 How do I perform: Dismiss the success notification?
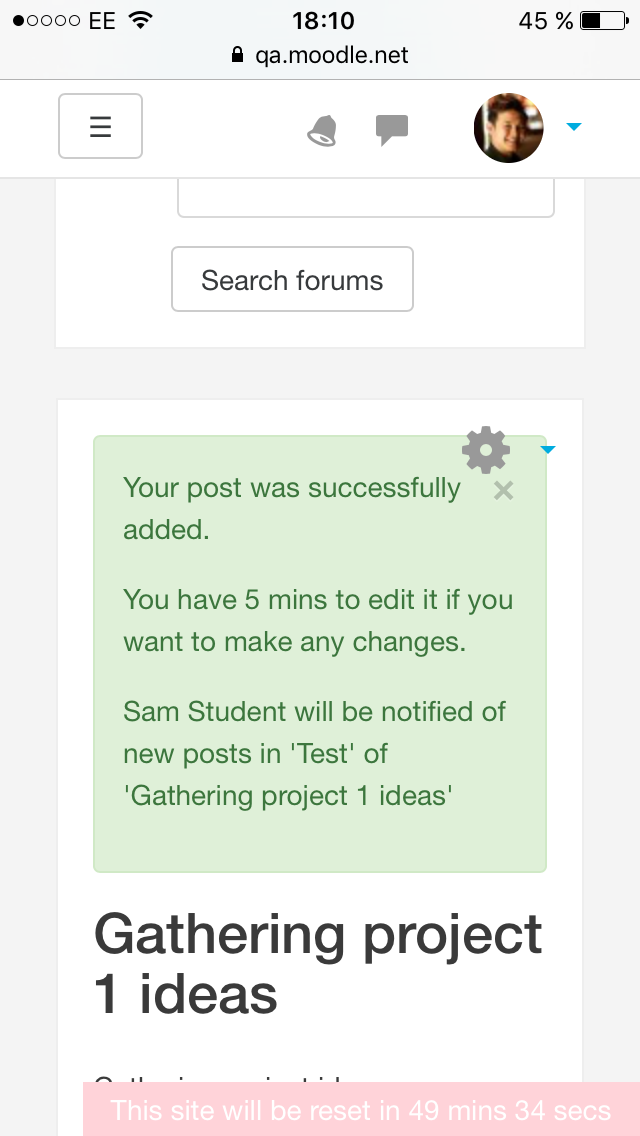coord(503,491)
